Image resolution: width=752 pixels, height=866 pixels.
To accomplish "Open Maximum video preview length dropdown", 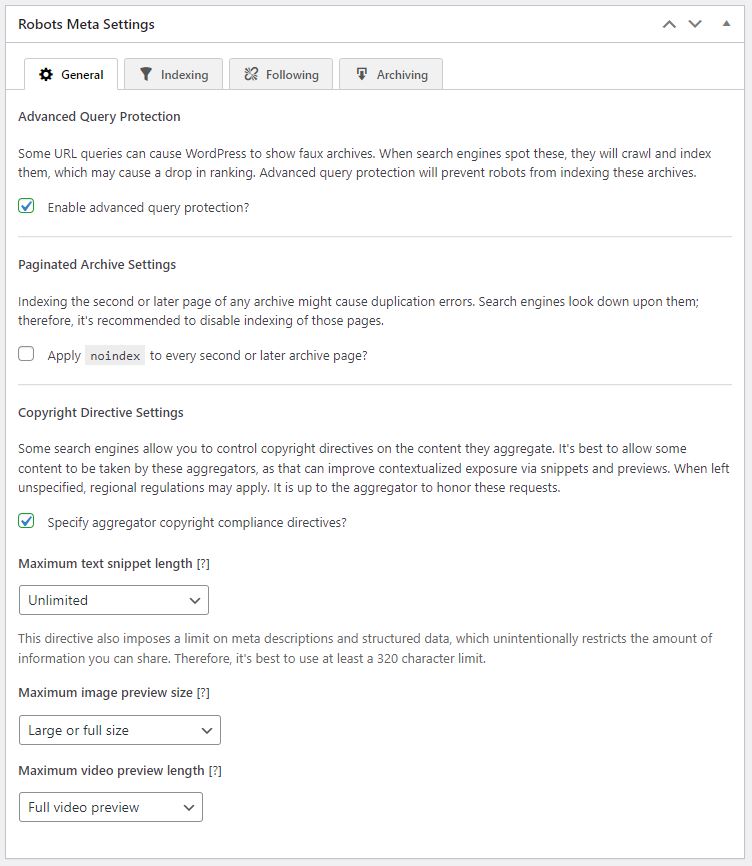I will [x=111, y=807].
